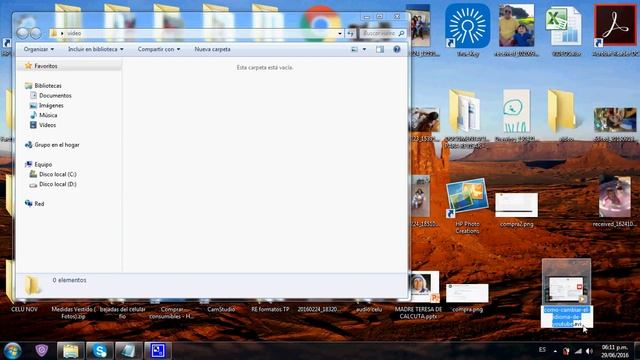Open the Explorer help icon

[x=397, y=49]
